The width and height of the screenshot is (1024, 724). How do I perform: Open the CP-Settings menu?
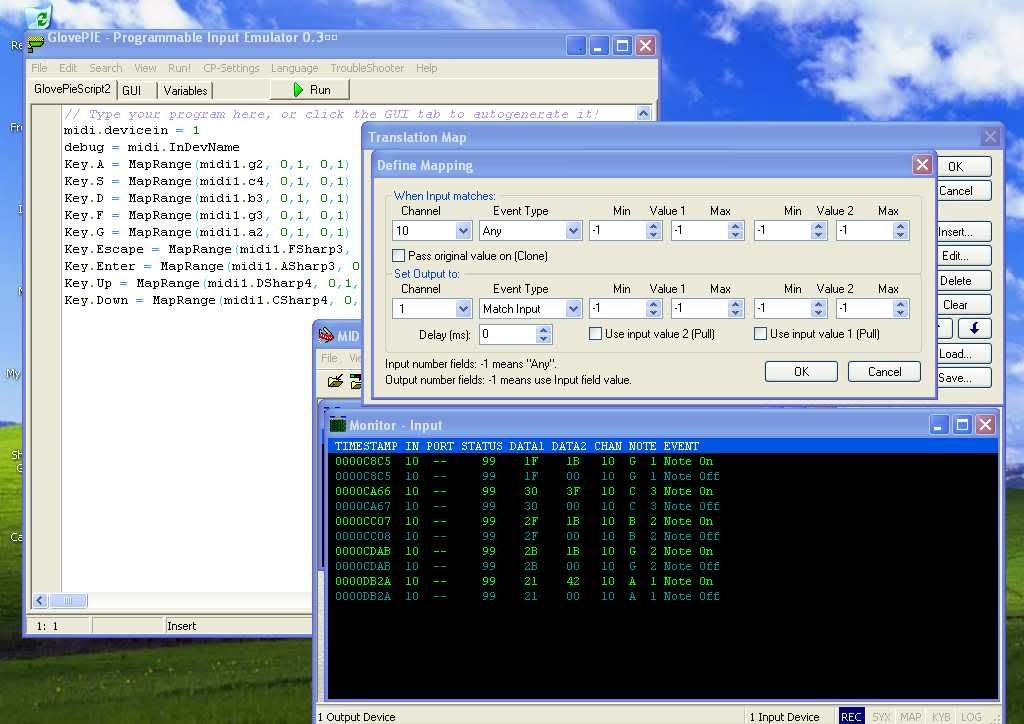click(231, 68)
